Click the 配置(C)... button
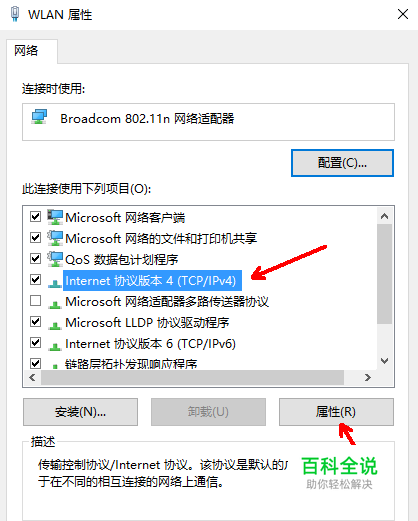Screen dimensions: 418x521 [342, 163]
